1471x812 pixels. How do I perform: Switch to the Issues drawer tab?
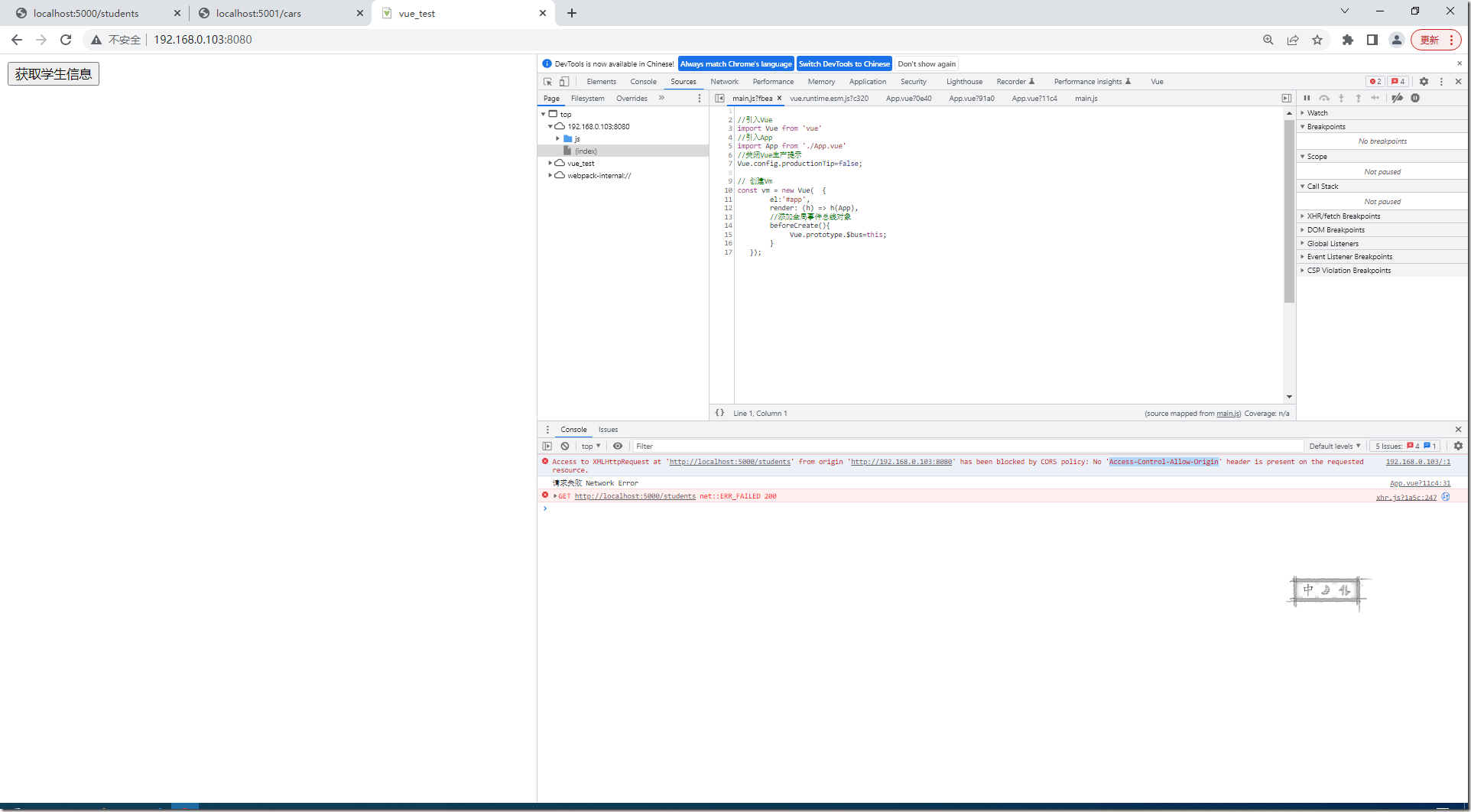(x=608, y=430)
